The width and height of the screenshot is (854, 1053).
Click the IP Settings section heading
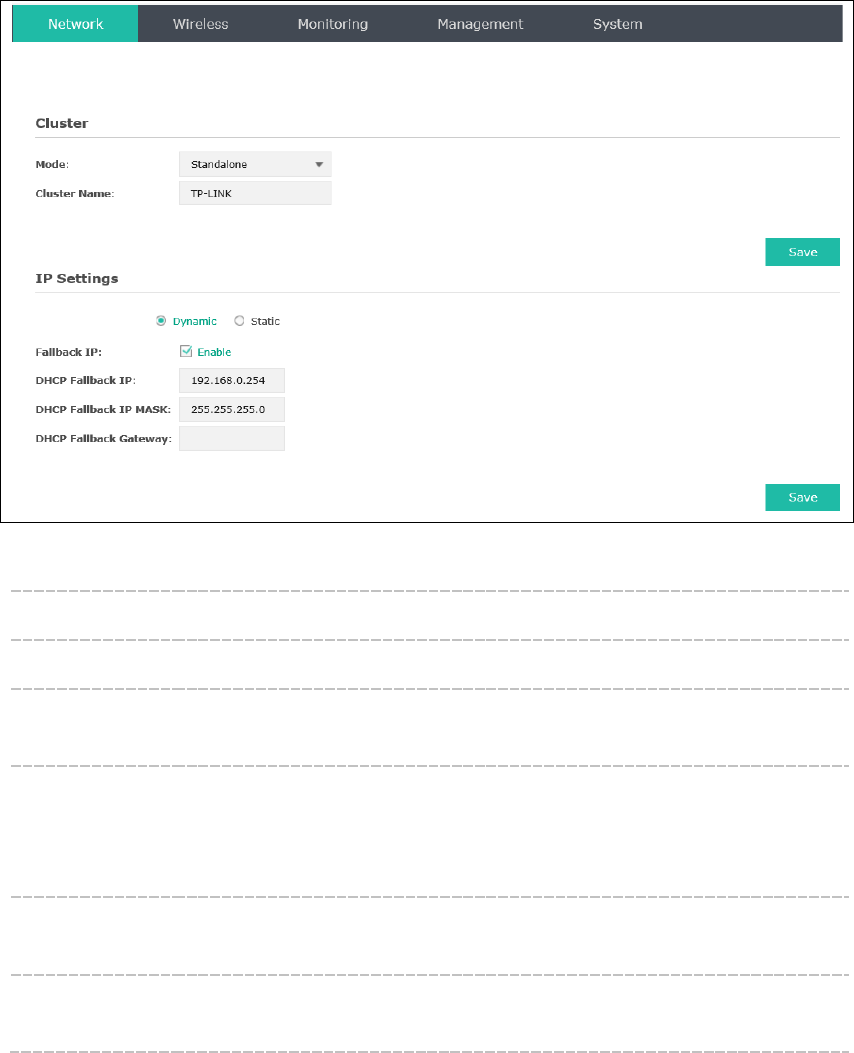pos(77,278)
